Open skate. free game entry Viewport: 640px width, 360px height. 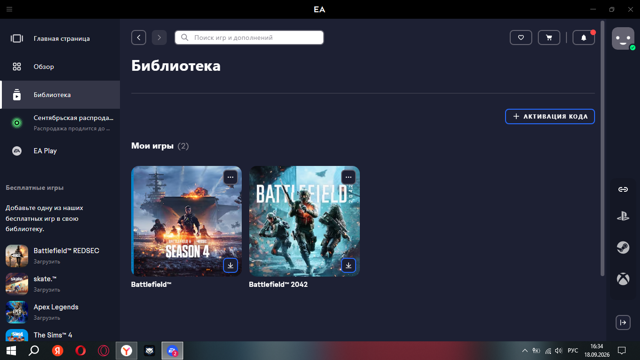(x=60, y=284)
